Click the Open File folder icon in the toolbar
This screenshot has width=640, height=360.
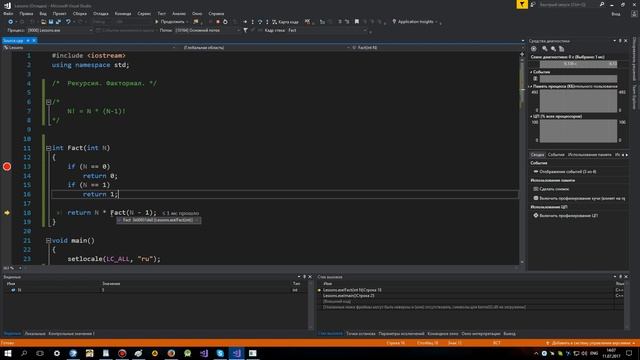point(43,22)
